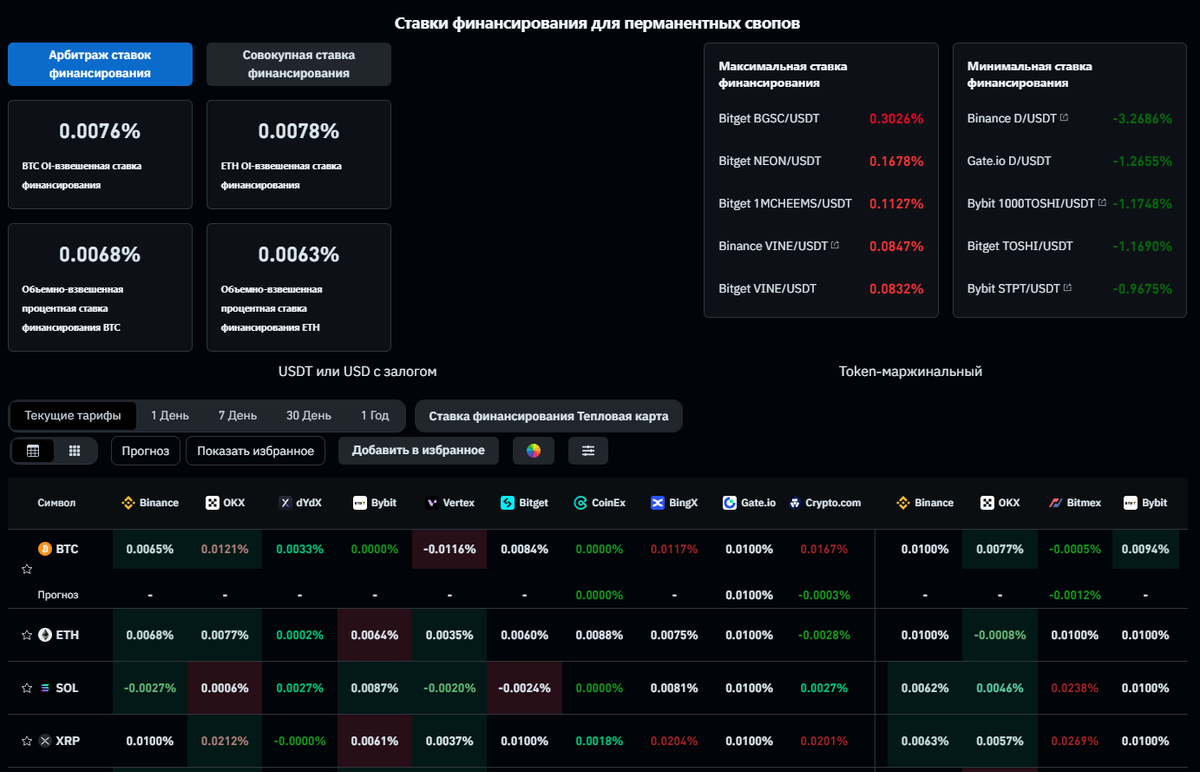Click SOL Bitmex rate 0.0238%
The height and width of the screenshot is (772, 1200).
click(x=1075, y=688)
